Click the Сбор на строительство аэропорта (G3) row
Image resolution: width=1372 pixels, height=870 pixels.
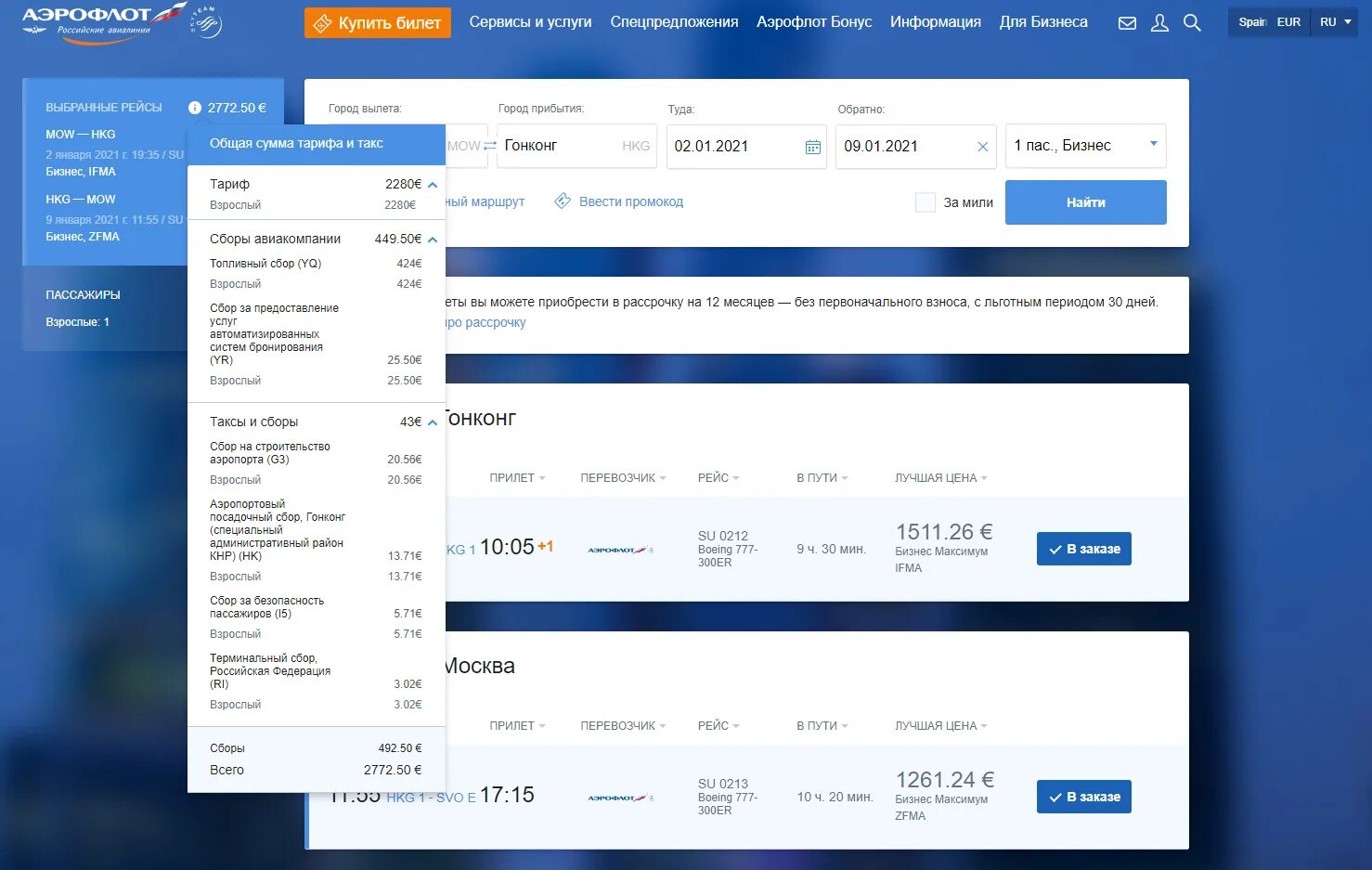point(316,453)
